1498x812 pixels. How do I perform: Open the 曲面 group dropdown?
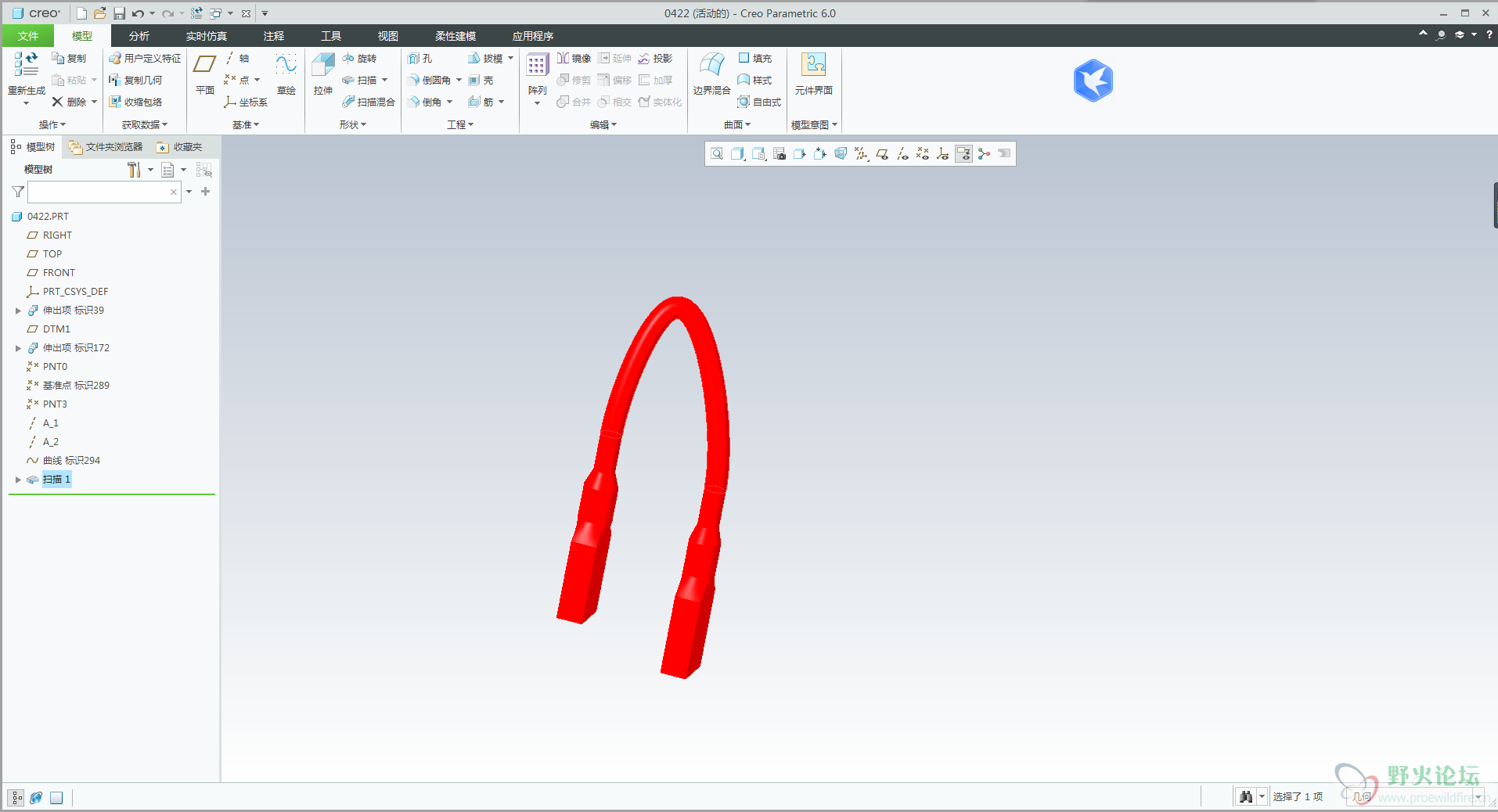click(737, 124)
